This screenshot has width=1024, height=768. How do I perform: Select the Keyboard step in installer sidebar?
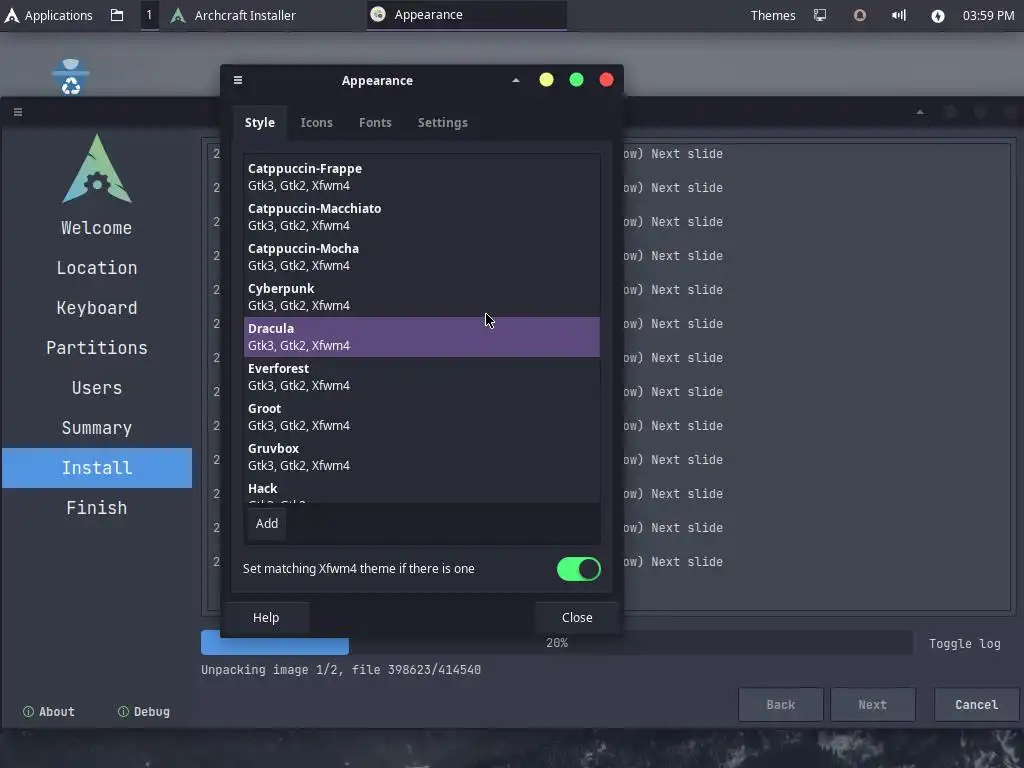pos(97,308)
